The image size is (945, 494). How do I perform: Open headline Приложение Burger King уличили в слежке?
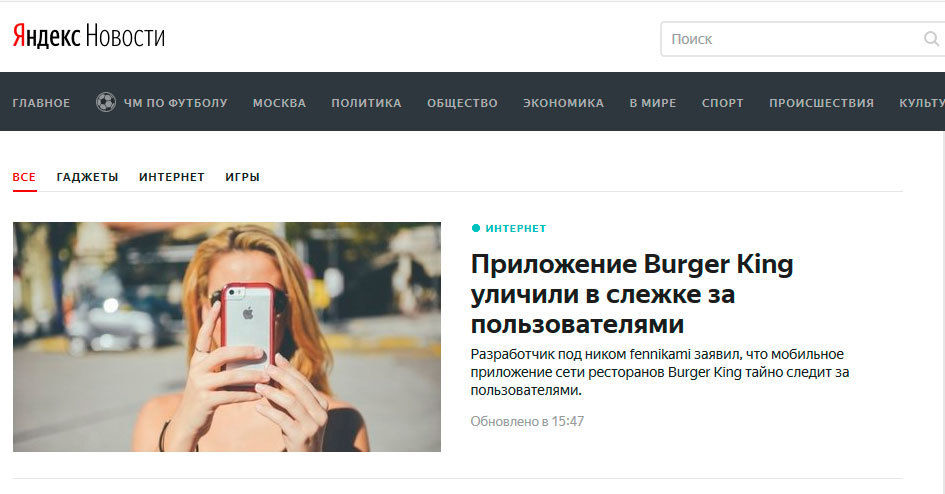coord(632,294)
